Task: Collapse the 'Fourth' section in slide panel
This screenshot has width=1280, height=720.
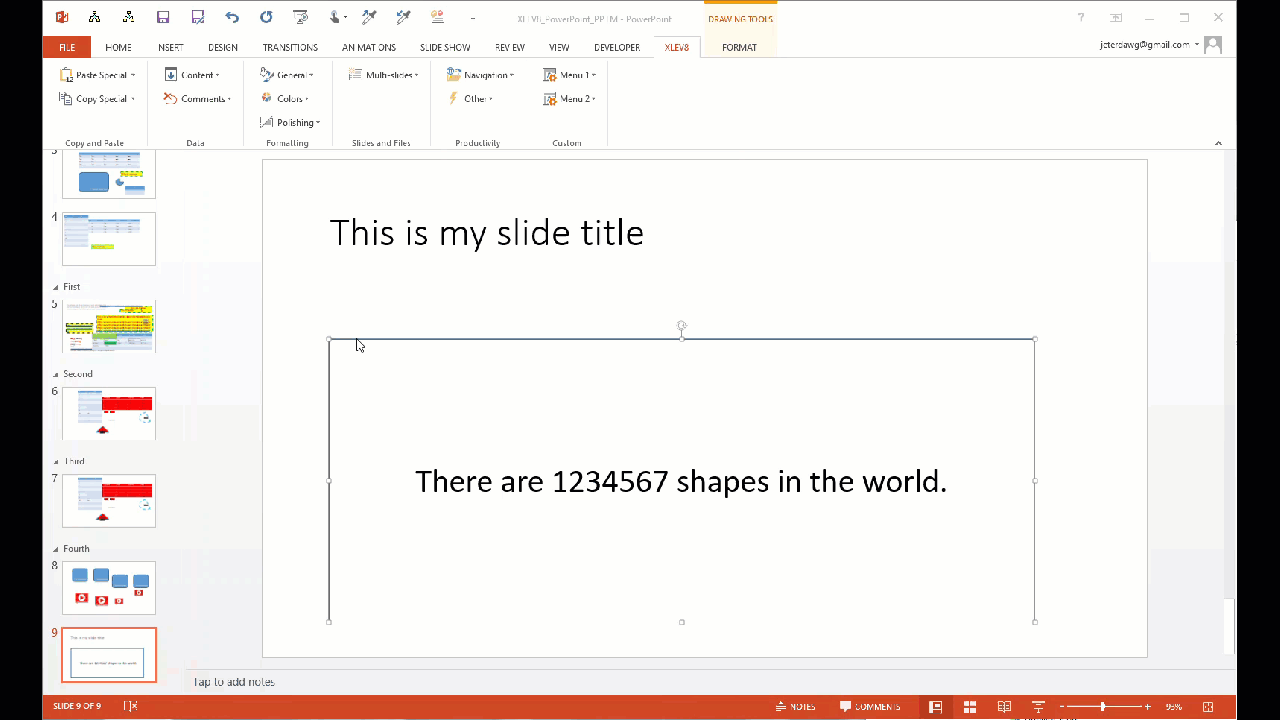Action: [55, 549]
